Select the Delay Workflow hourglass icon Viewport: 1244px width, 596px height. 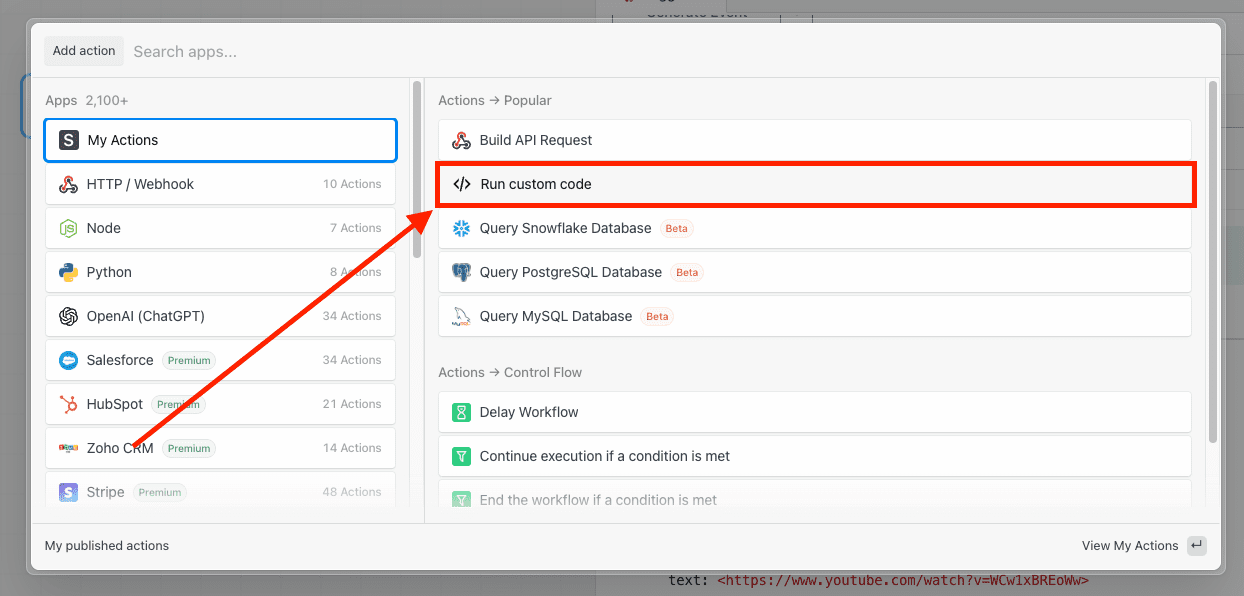[461, 412]
